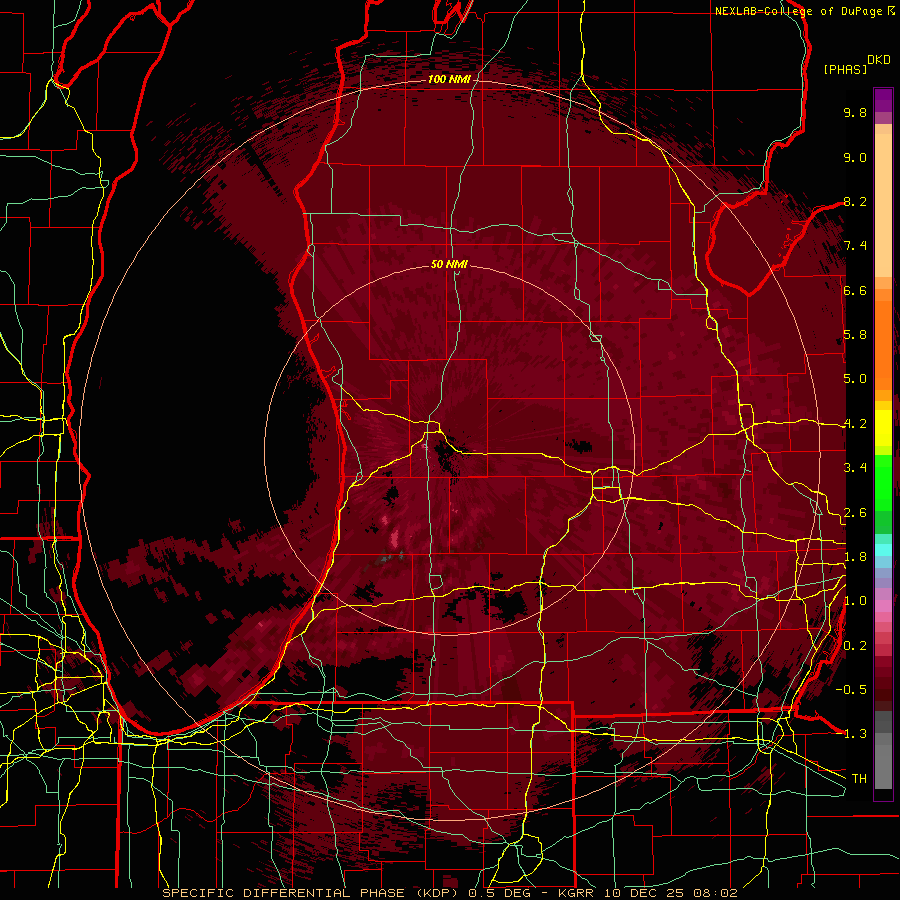The image size is (900, 900).
Task: Click the -0.5 scale value
Action: [851, 690]
